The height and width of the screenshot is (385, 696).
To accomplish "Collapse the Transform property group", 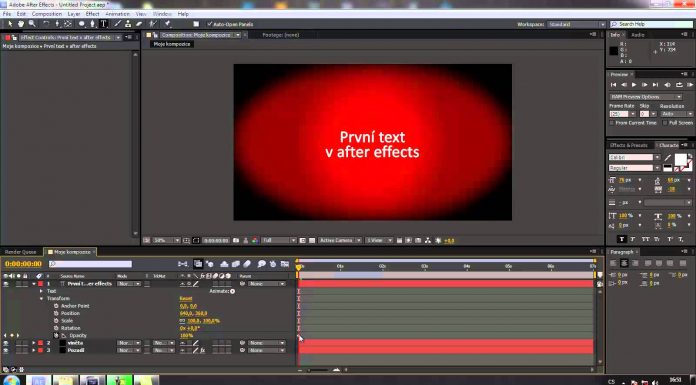I will (41, 298).
